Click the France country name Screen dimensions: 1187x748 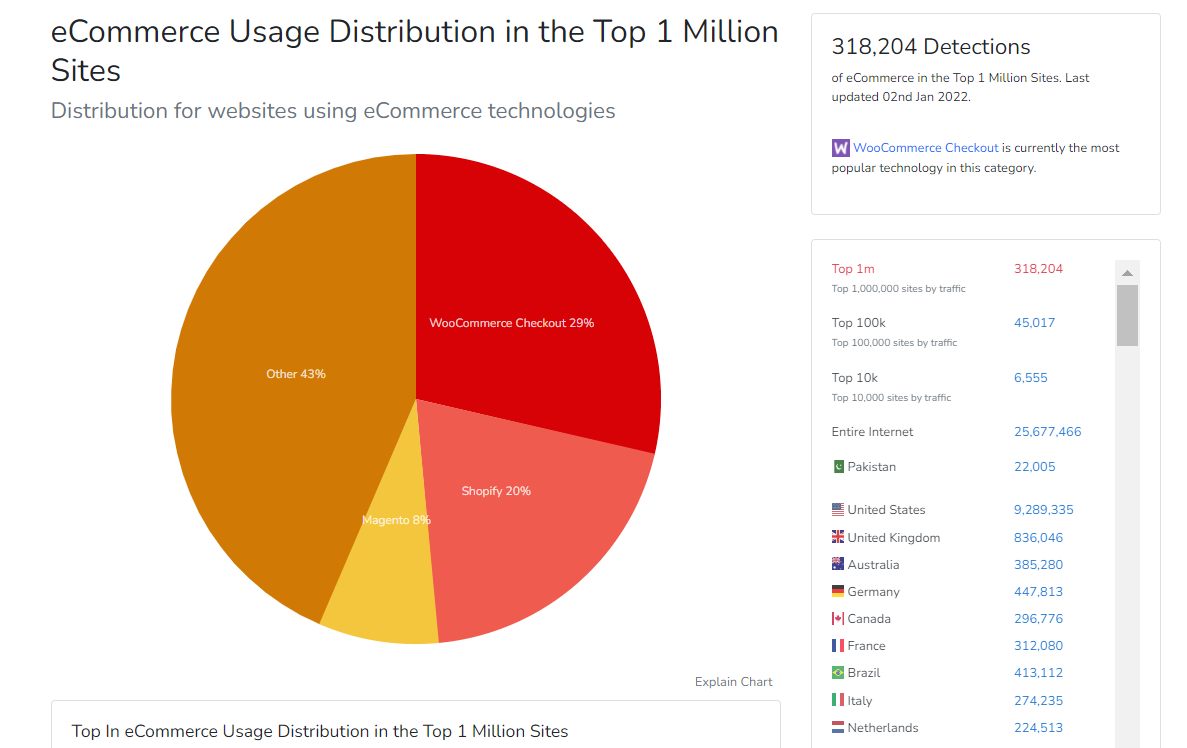[x=866, y=646]
